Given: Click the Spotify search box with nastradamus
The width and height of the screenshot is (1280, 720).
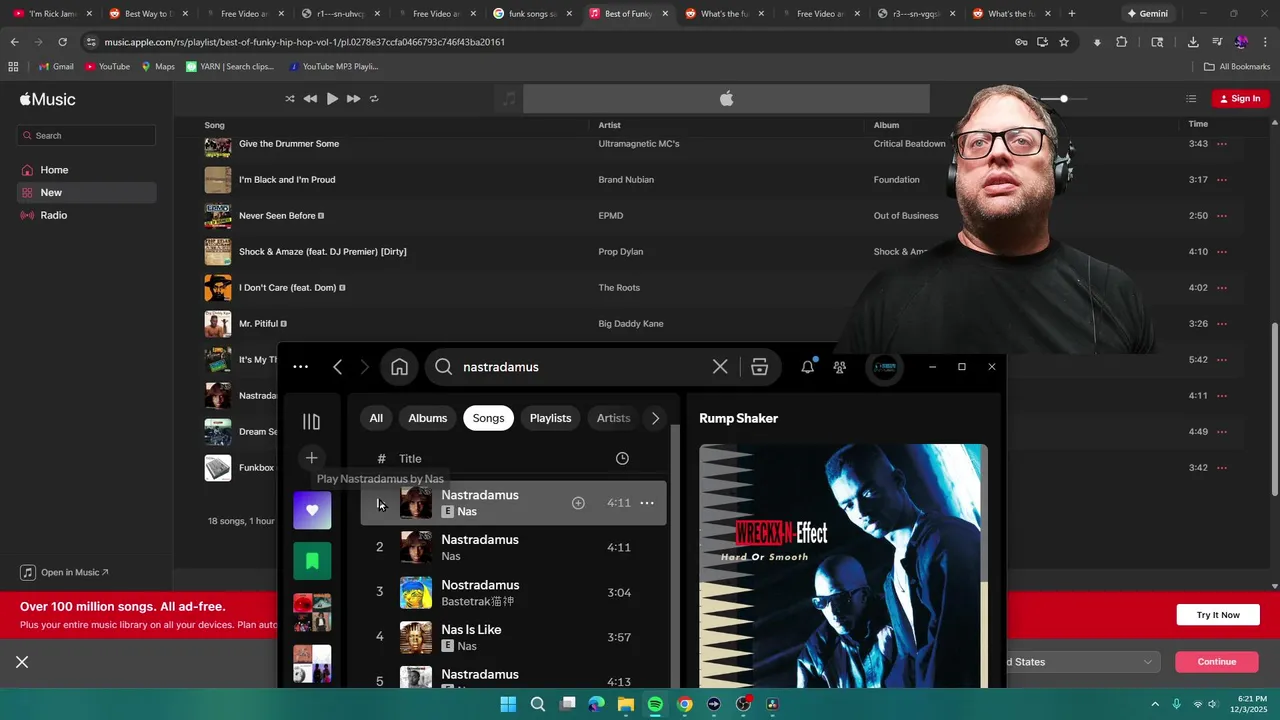Looking at the screenshot, I should [581, 367].
